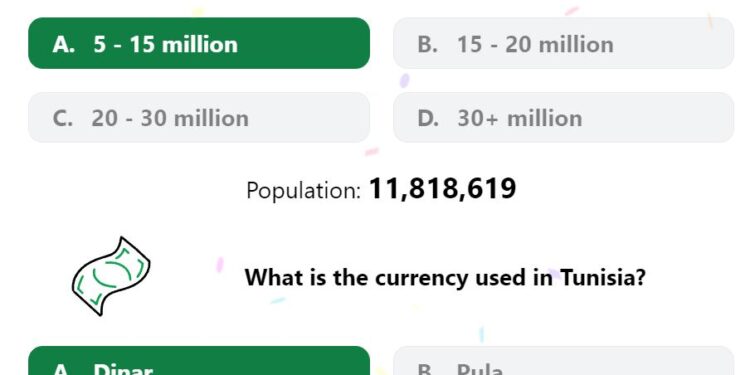Click the banknote currency icon

(x=111, y=276)
